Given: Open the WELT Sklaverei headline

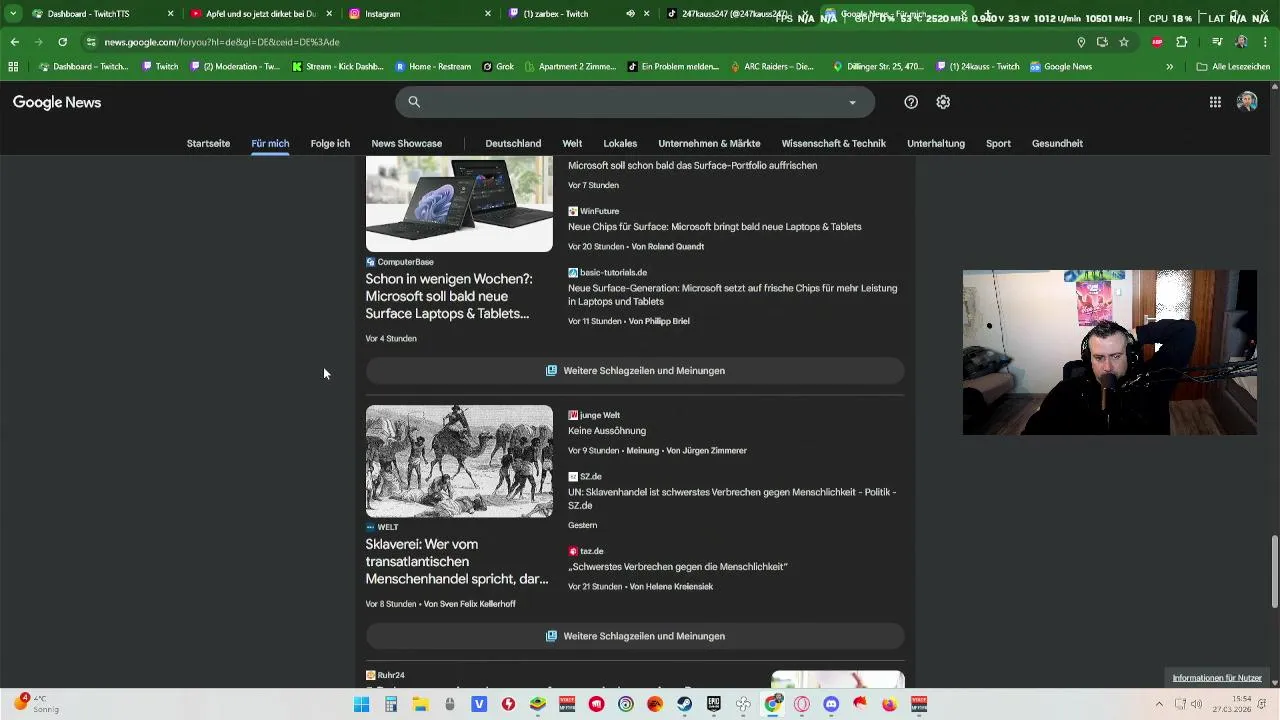Looking at the screenshot, I should pyautogui.click(x=457, y=561).
